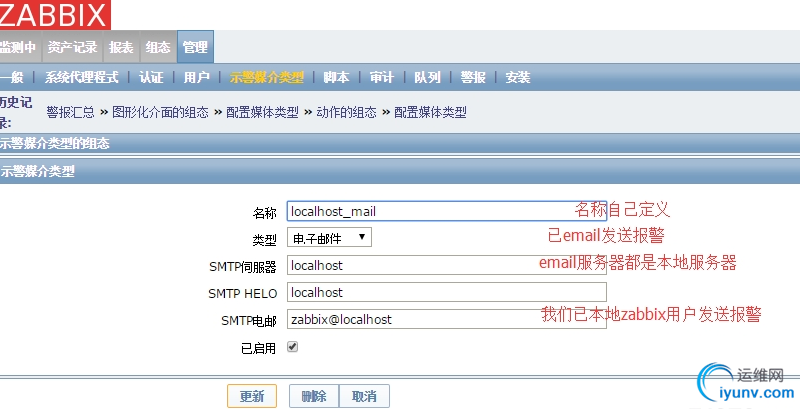
Task: Follow the 图形化介面的组态 history link
Action: coord(160,112)
